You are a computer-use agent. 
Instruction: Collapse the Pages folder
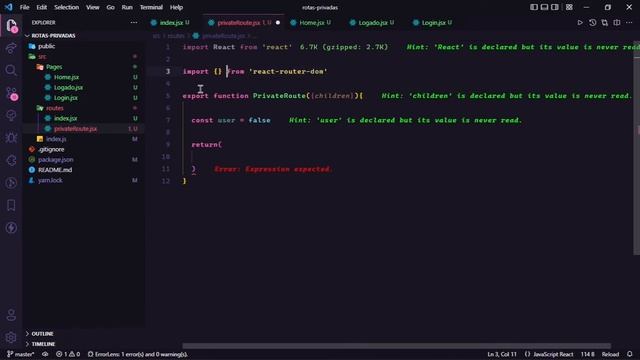[53, 67]
